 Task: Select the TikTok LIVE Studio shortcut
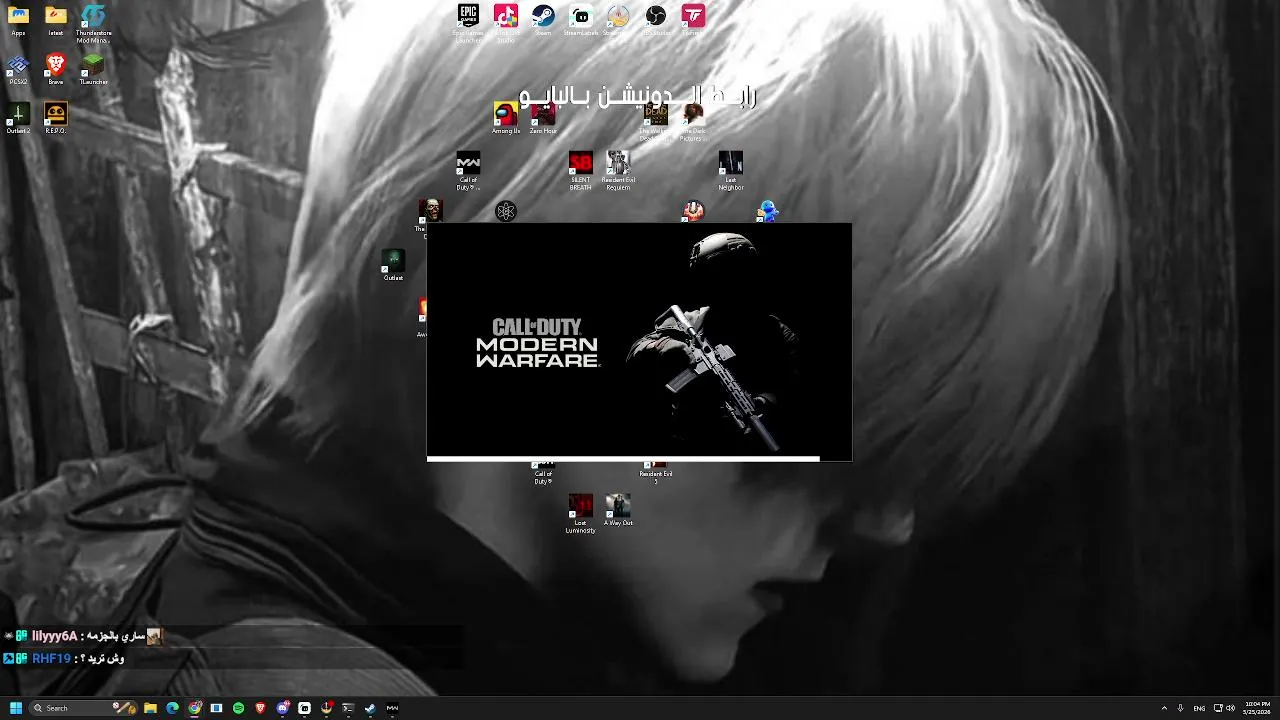point(506,23)
